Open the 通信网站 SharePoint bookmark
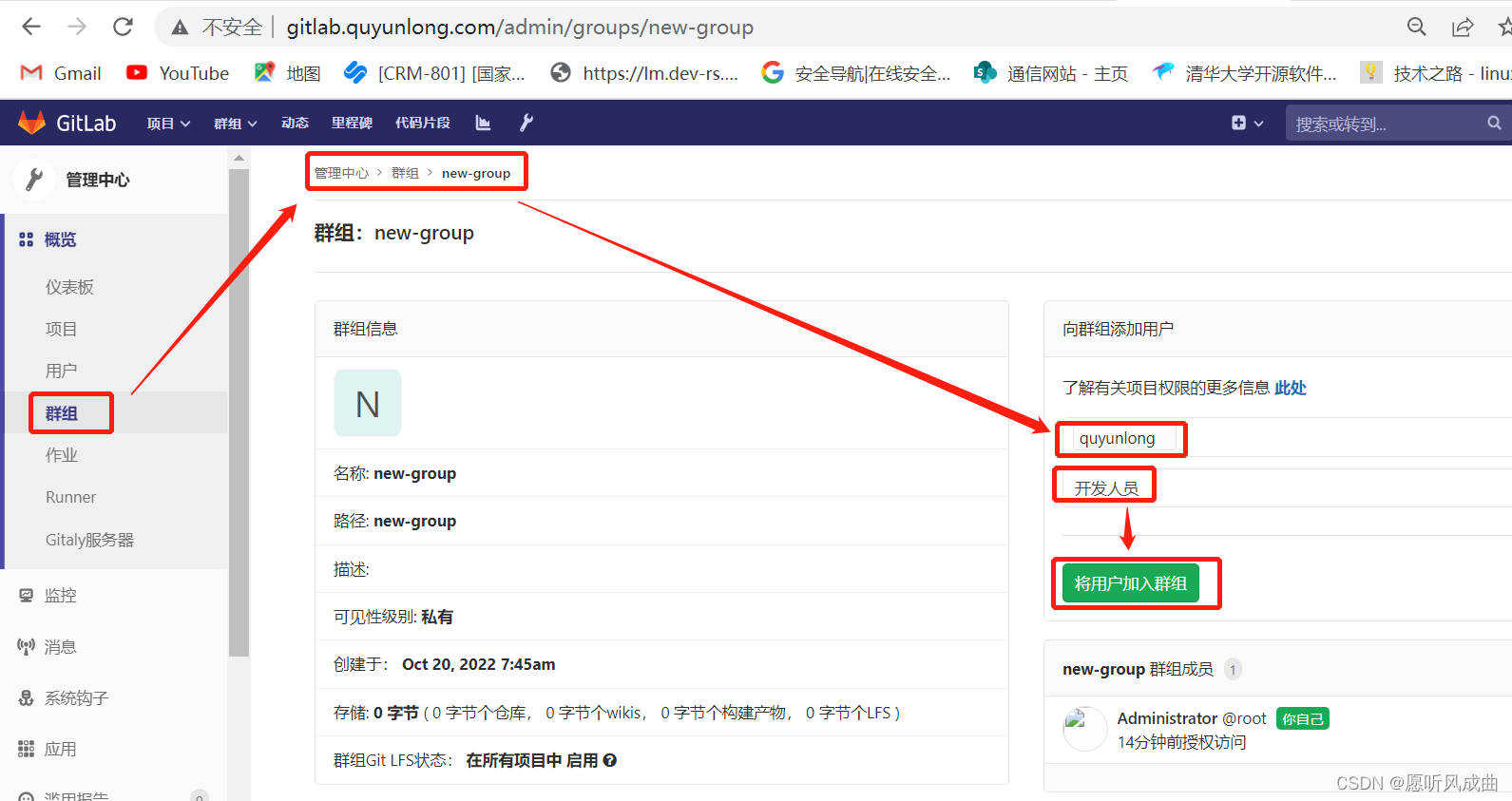 click(x=1051, y=73)
